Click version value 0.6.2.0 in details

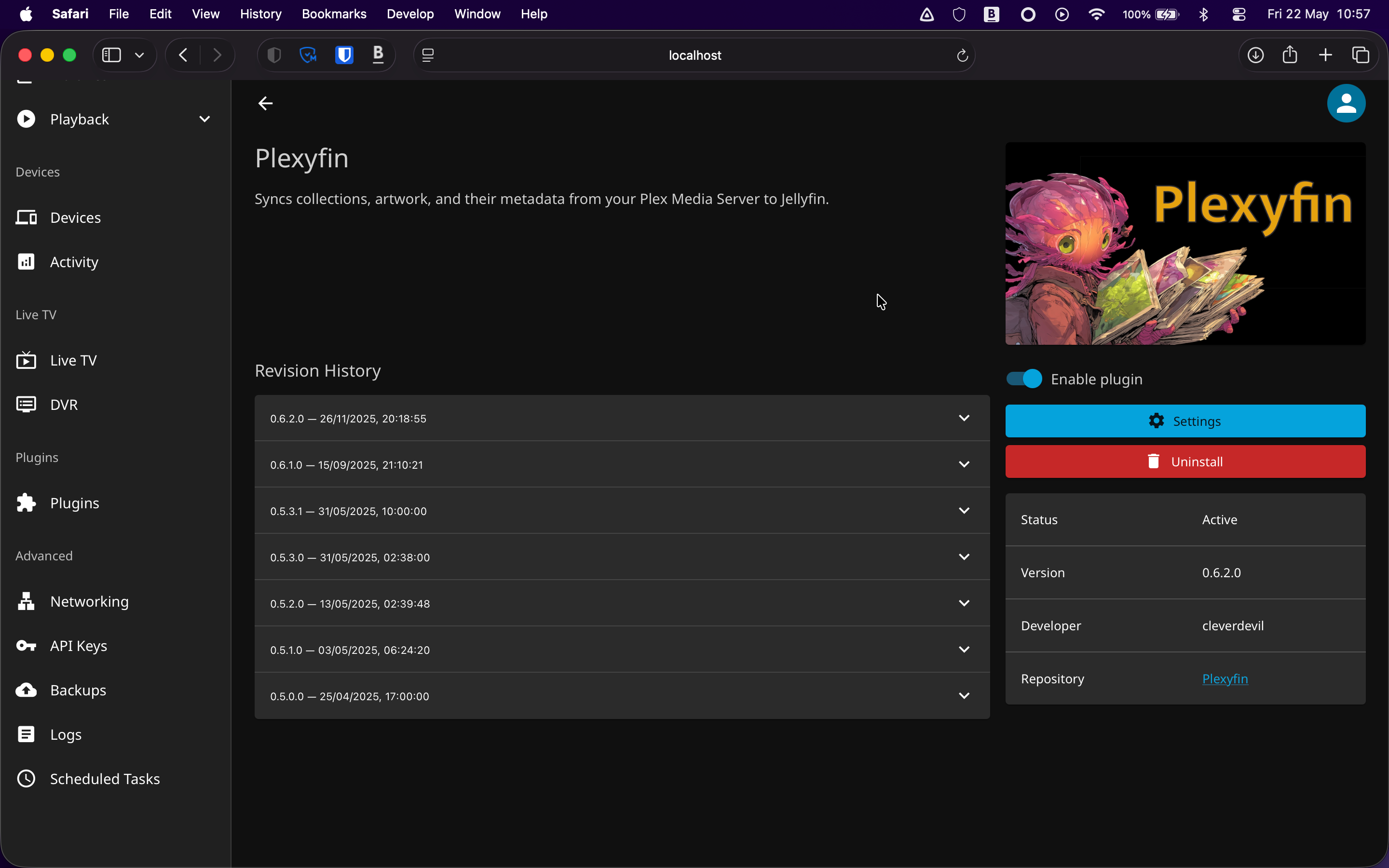pyautogui.click(x=1221, y=572)
